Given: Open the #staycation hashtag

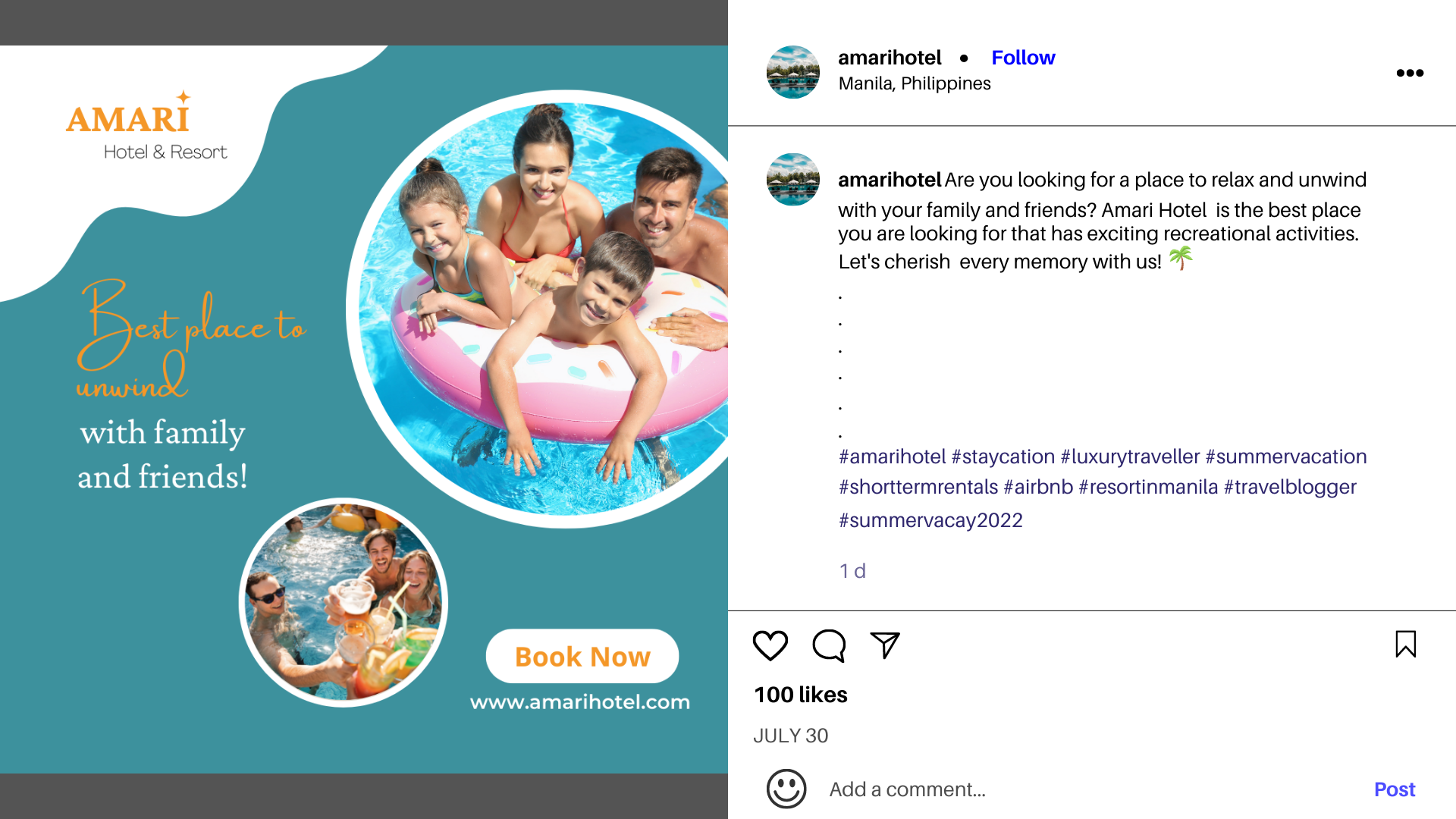Looking at the screenshot, I should coord(1003,457).
